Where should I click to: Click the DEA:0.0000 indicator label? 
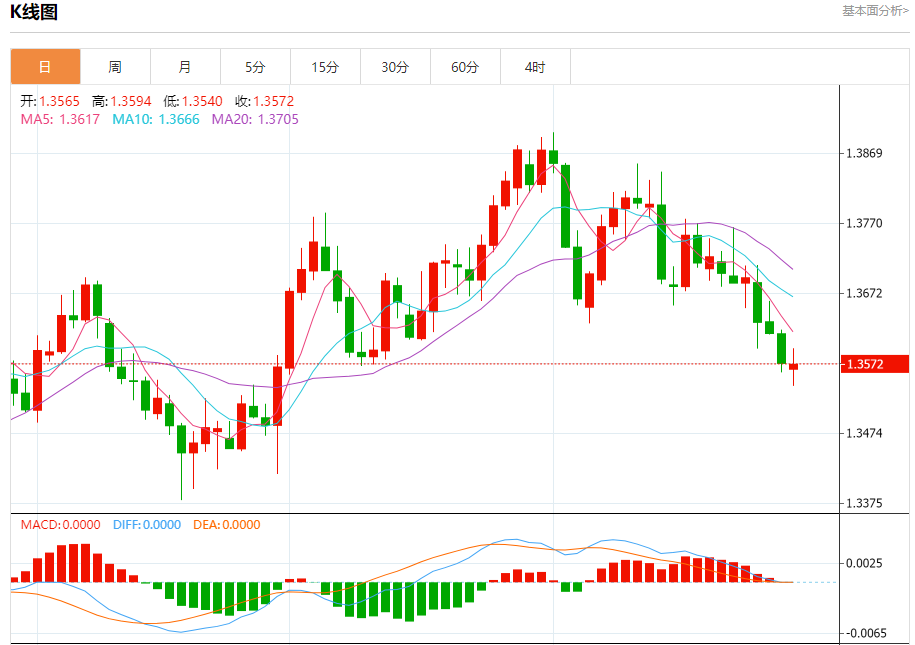227,524
